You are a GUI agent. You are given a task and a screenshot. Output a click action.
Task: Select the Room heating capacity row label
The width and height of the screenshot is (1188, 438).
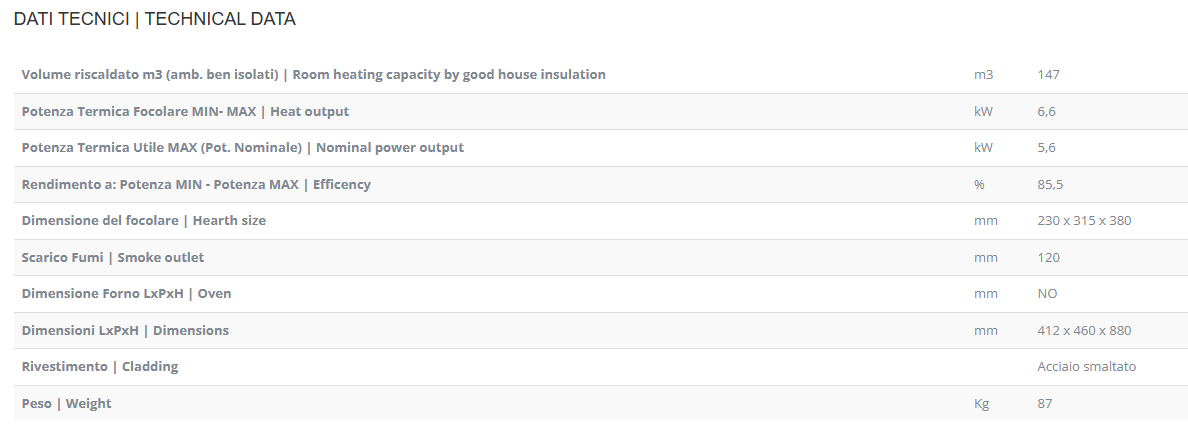click(x=313, y=75)
